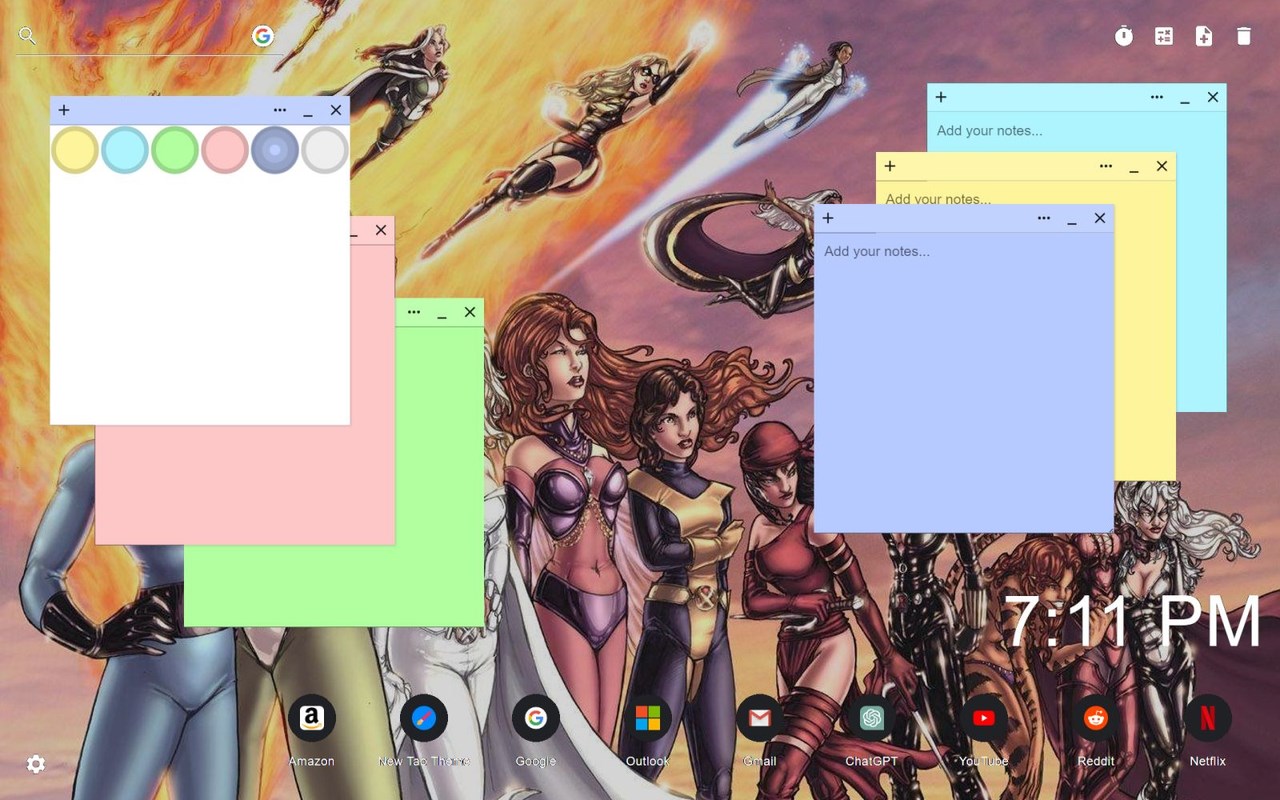Close the yellow sticky note
Viewport: 1280px width, 800px height.
coord(1162,166)
